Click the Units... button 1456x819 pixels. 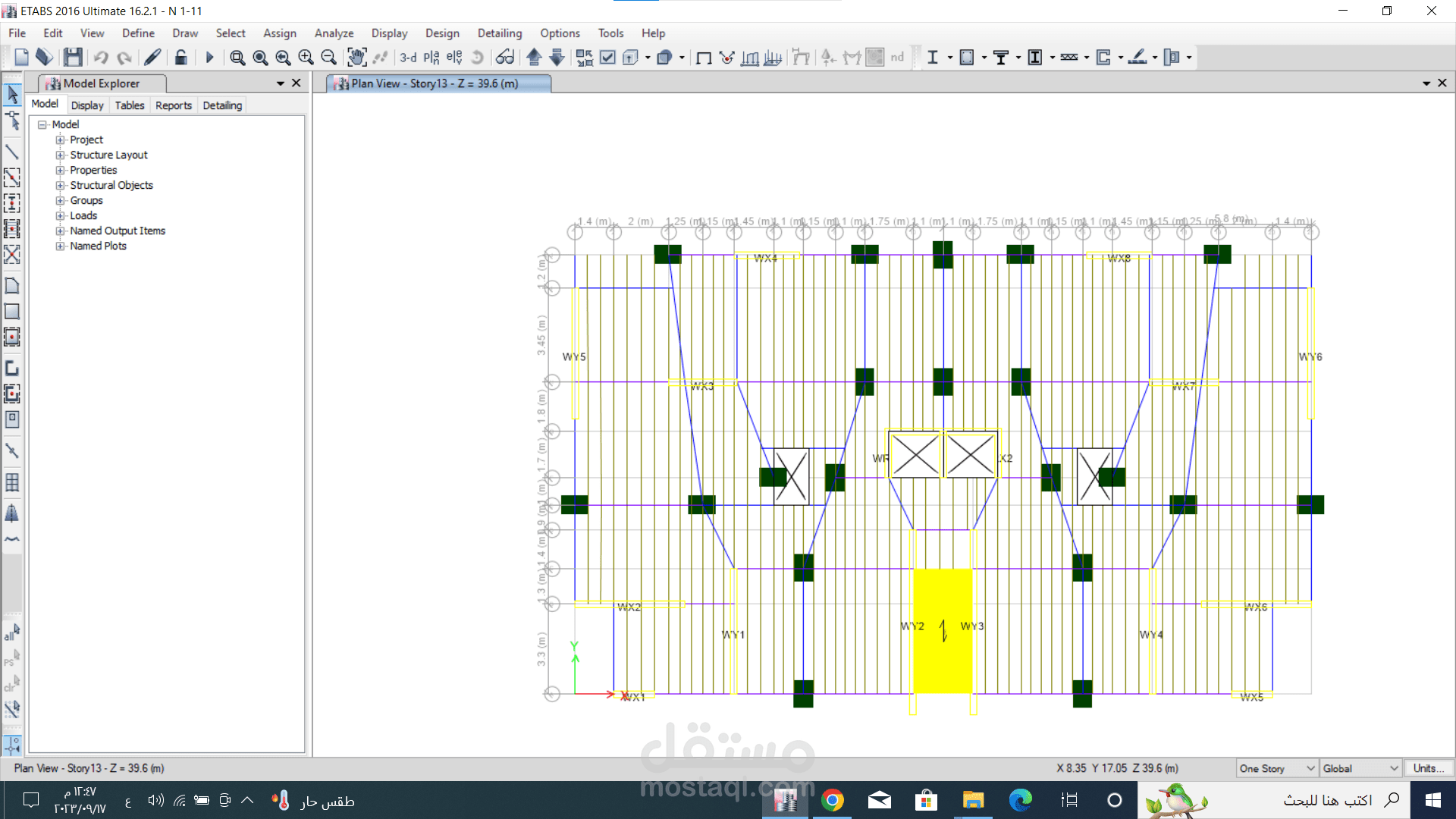pyautogui.click(x=1429, y=768)
